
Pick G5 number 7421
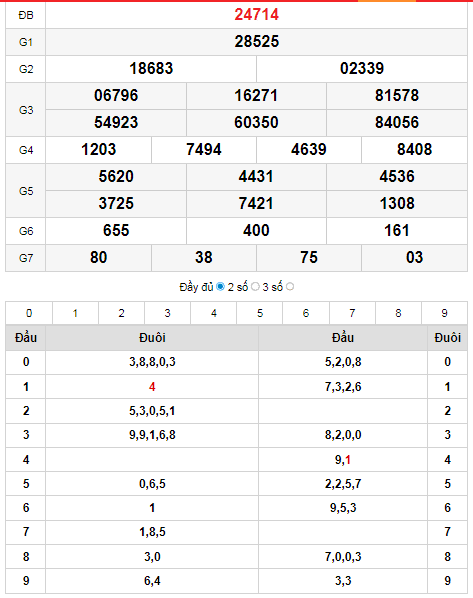point(256,204)
